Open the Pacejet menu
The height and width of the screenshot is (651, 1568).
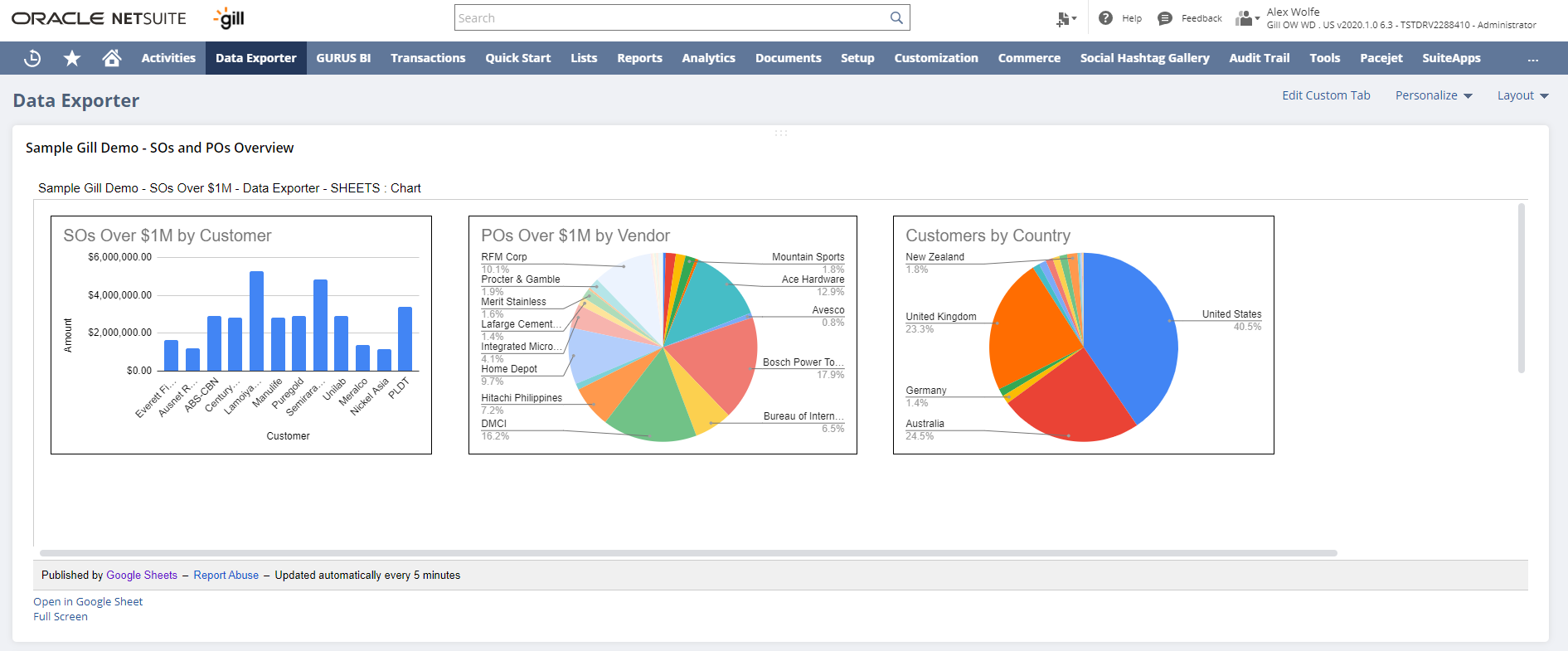[x=1381, y=58]
